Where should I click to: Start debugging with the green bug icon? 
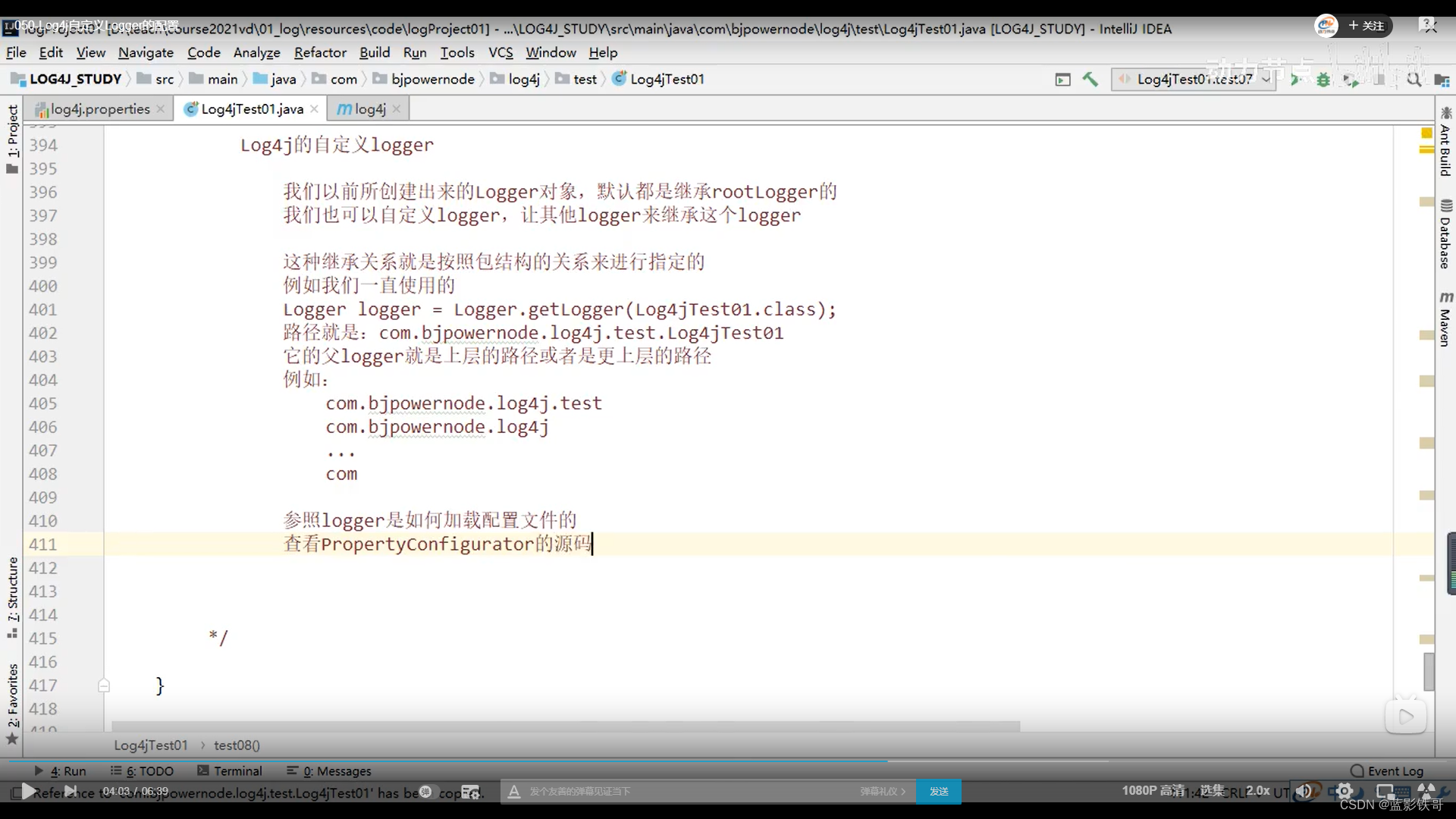[x=1323, y=79]
